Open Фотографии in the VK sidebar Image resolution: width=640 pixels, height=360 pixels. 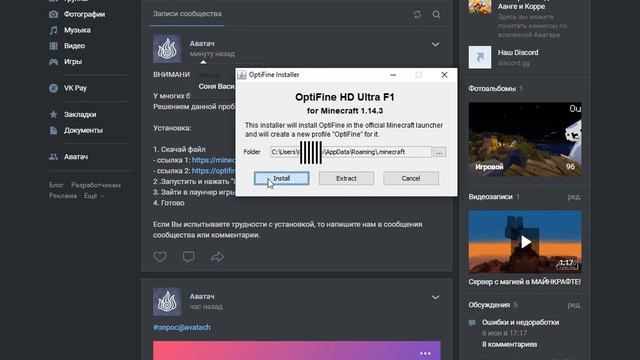click(x=84, y=14)
